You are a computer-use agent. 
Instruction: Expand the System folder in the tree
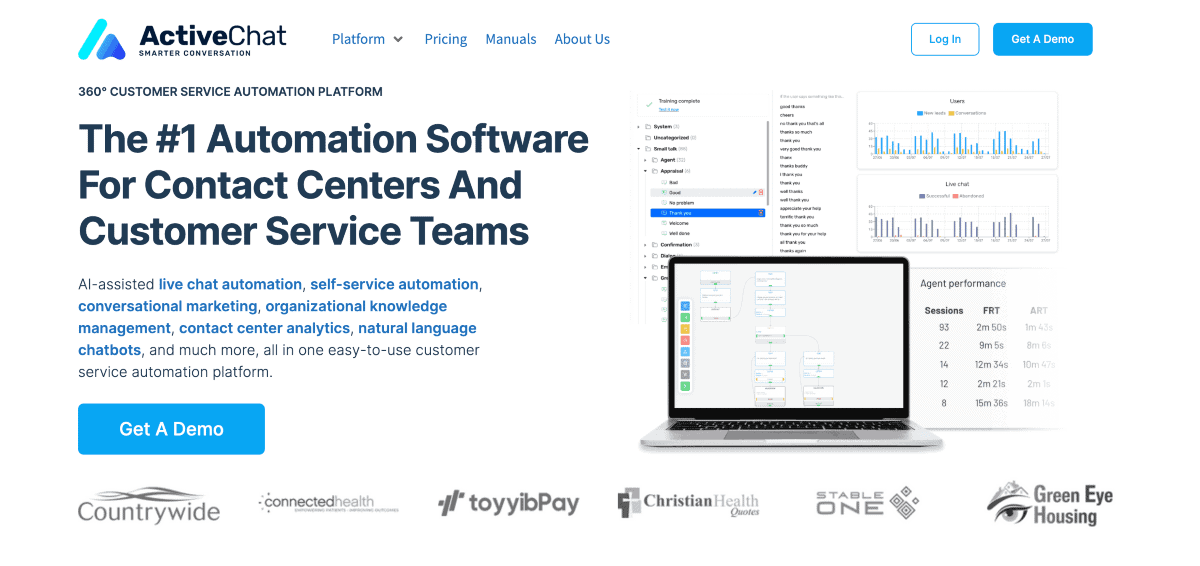(641, 127)
